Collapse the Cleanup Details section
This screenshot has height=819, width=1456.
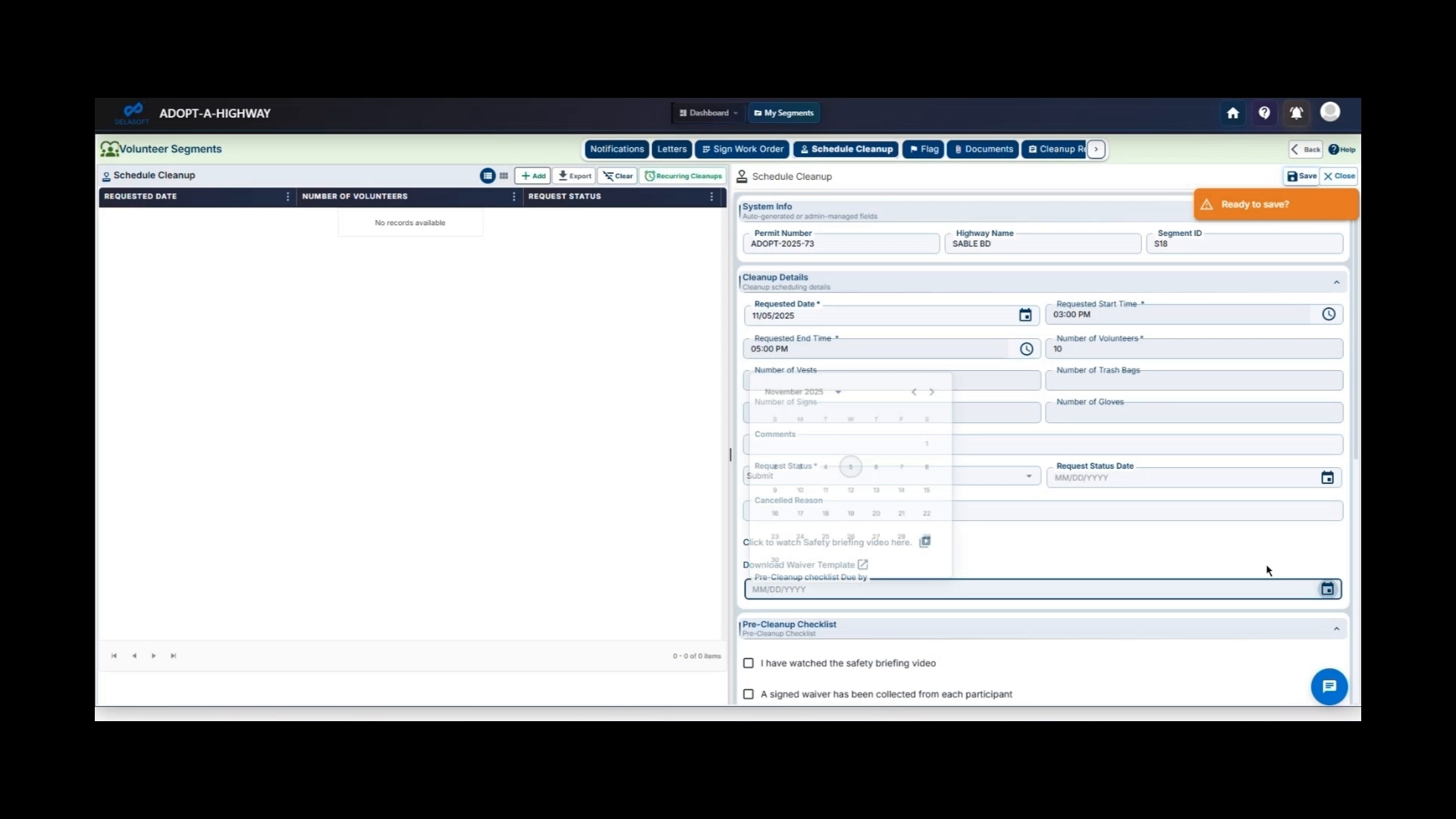1336,281
